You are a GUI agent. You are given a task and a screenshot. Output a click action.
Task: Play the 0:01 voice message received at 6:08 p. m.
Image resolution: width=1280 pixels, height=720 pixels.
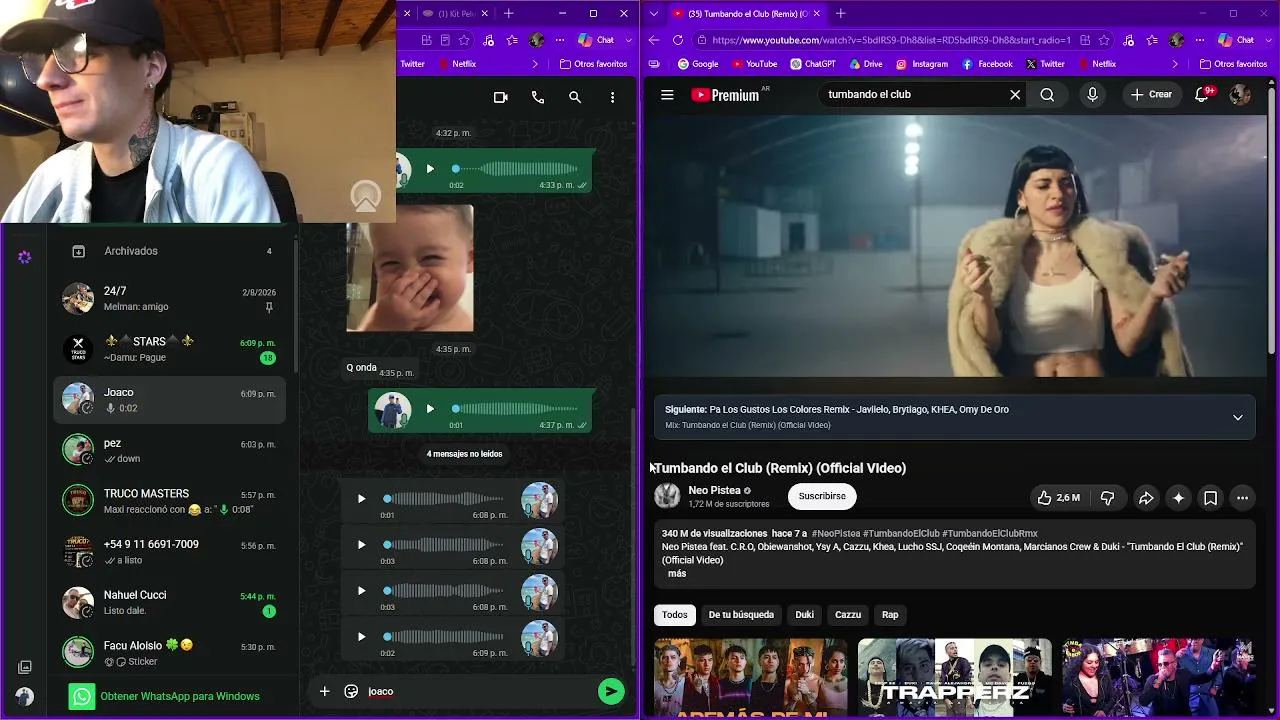coord(361,499)
